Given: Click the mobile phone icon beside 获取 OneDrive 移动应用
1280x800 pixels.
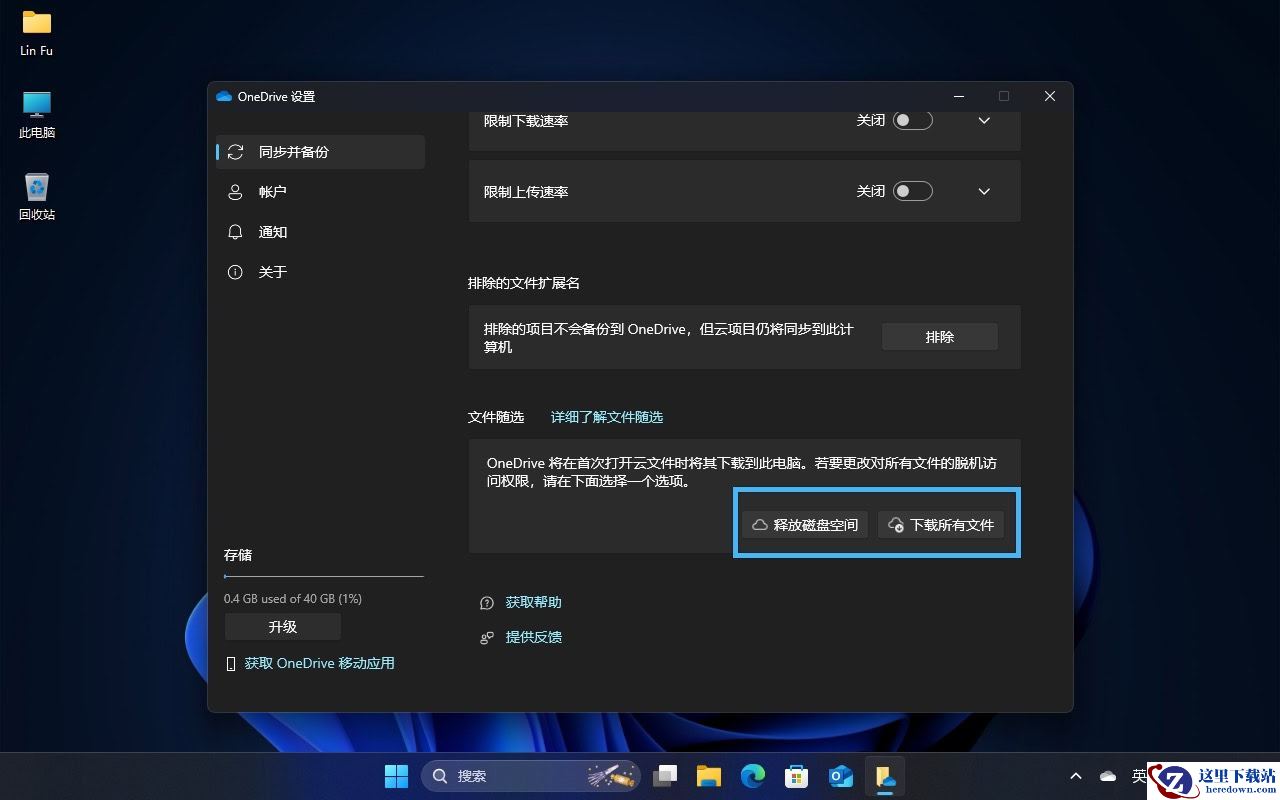Looking at the screenshot, I should [x=231, y=664].
